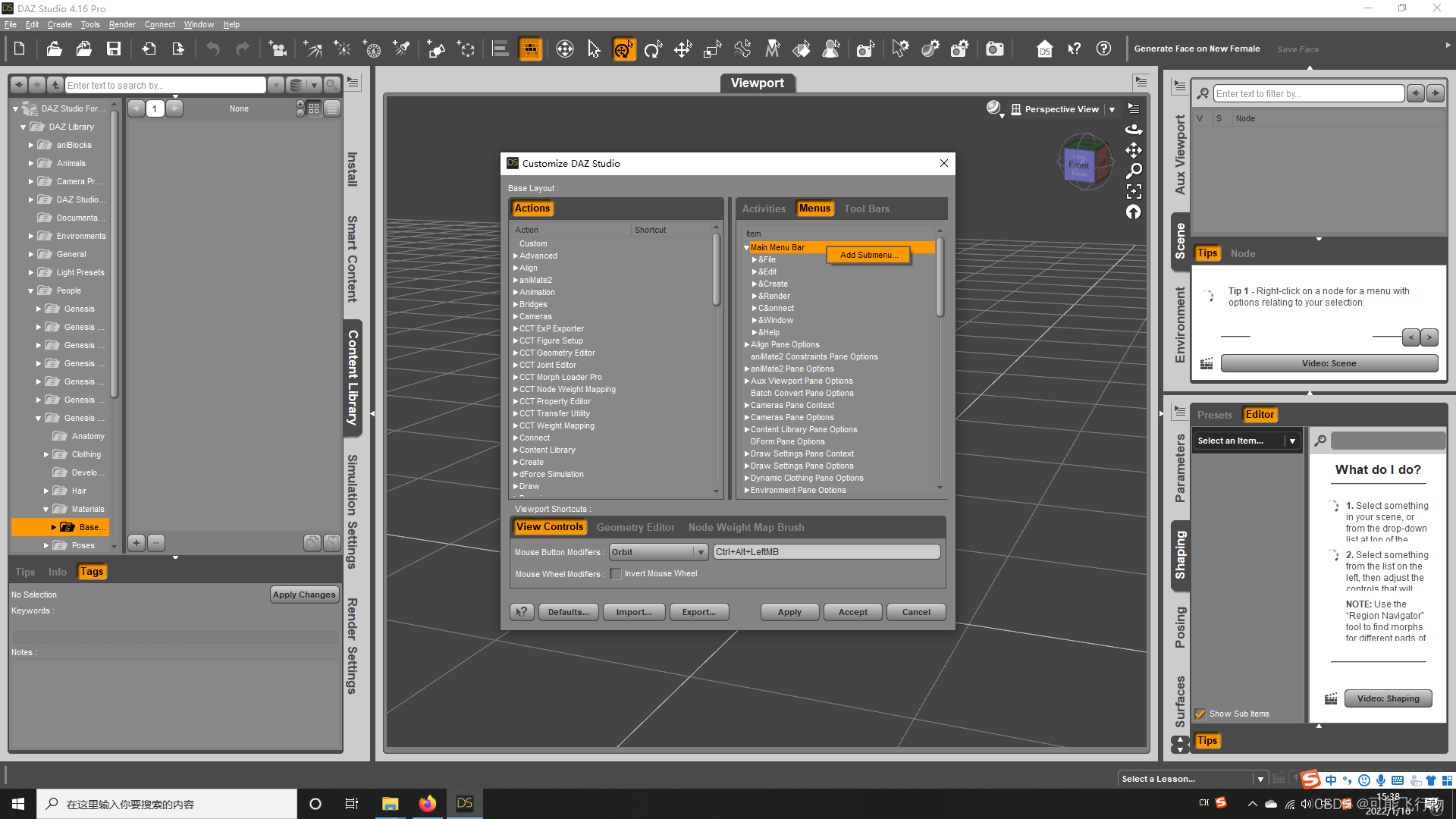
Task: Click the highlighted Align toolbar icon
Action: [530, 49]
